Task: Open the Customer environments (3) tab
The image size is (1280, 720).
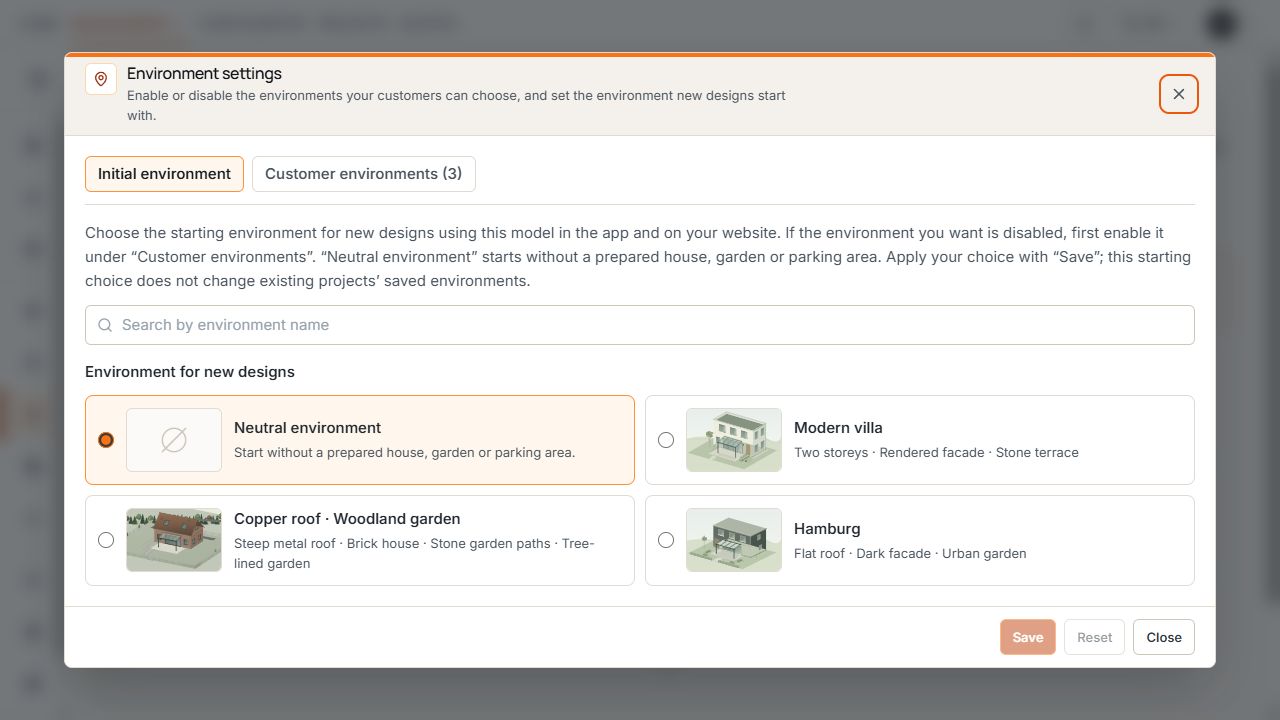Action: point(364,174)
